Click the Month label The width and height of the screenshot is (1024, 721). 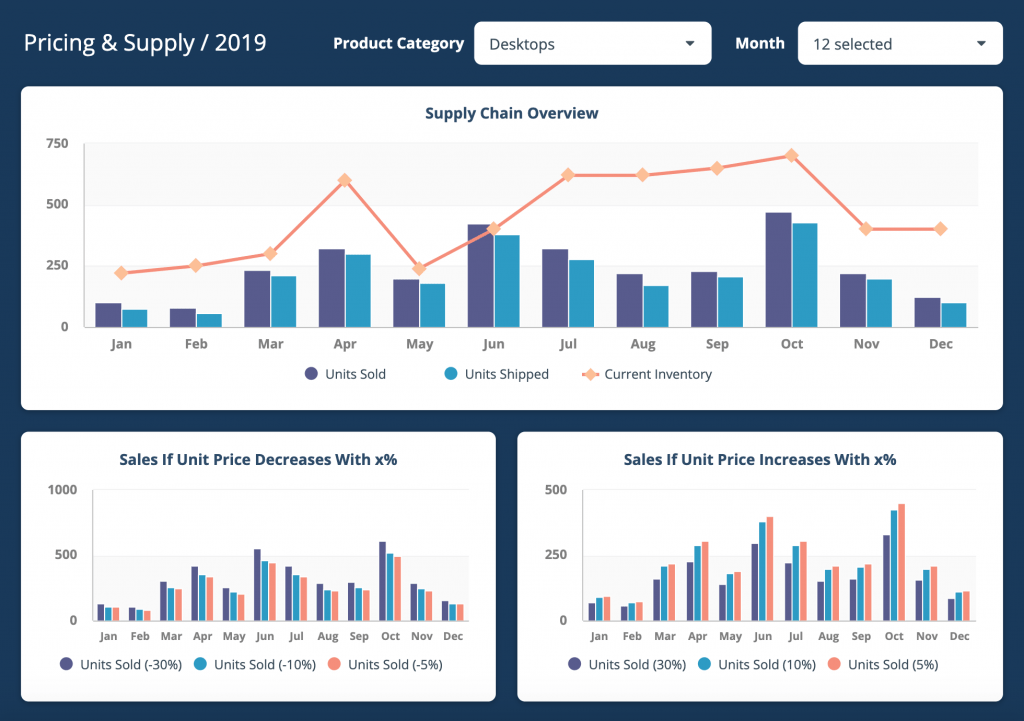[760, 43]
